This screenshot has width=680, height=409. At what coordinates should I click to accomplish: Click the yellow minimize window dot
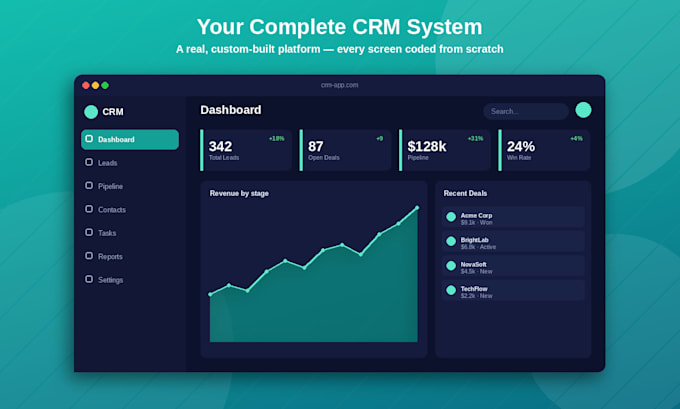coord(95,85)
